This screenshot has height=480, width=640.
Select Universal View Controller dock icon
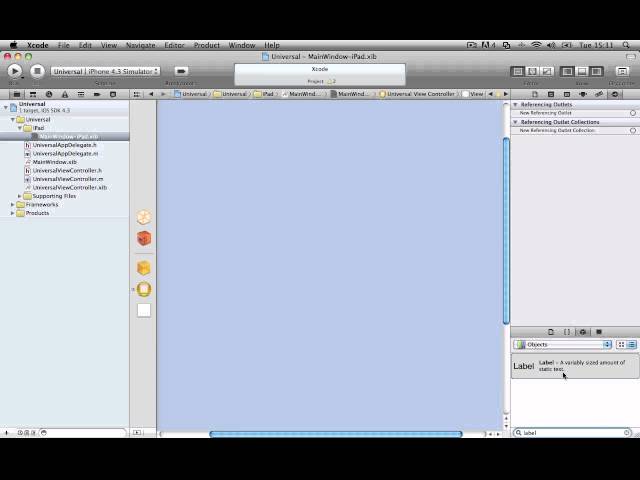(x=144, y=289)
